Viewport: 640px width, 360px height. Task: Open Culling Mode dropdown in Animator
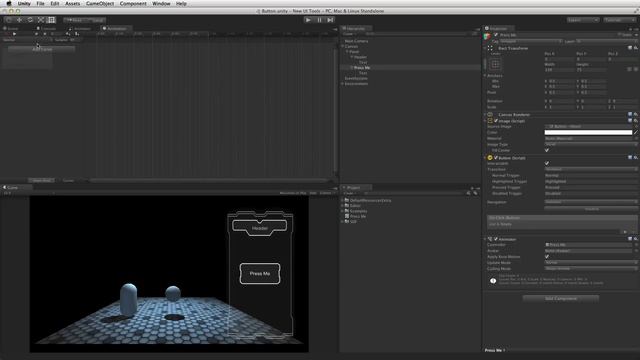591,269
